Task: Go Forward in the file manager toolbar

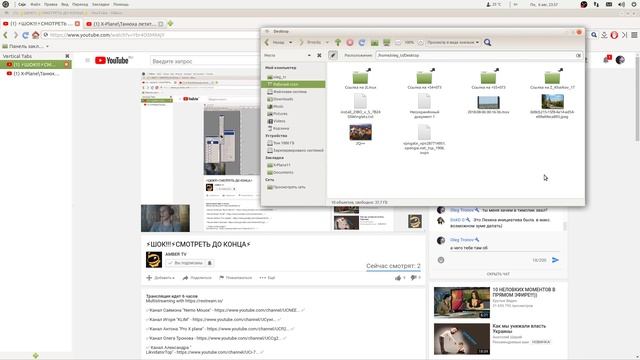Action: click(x=310, y=42)
